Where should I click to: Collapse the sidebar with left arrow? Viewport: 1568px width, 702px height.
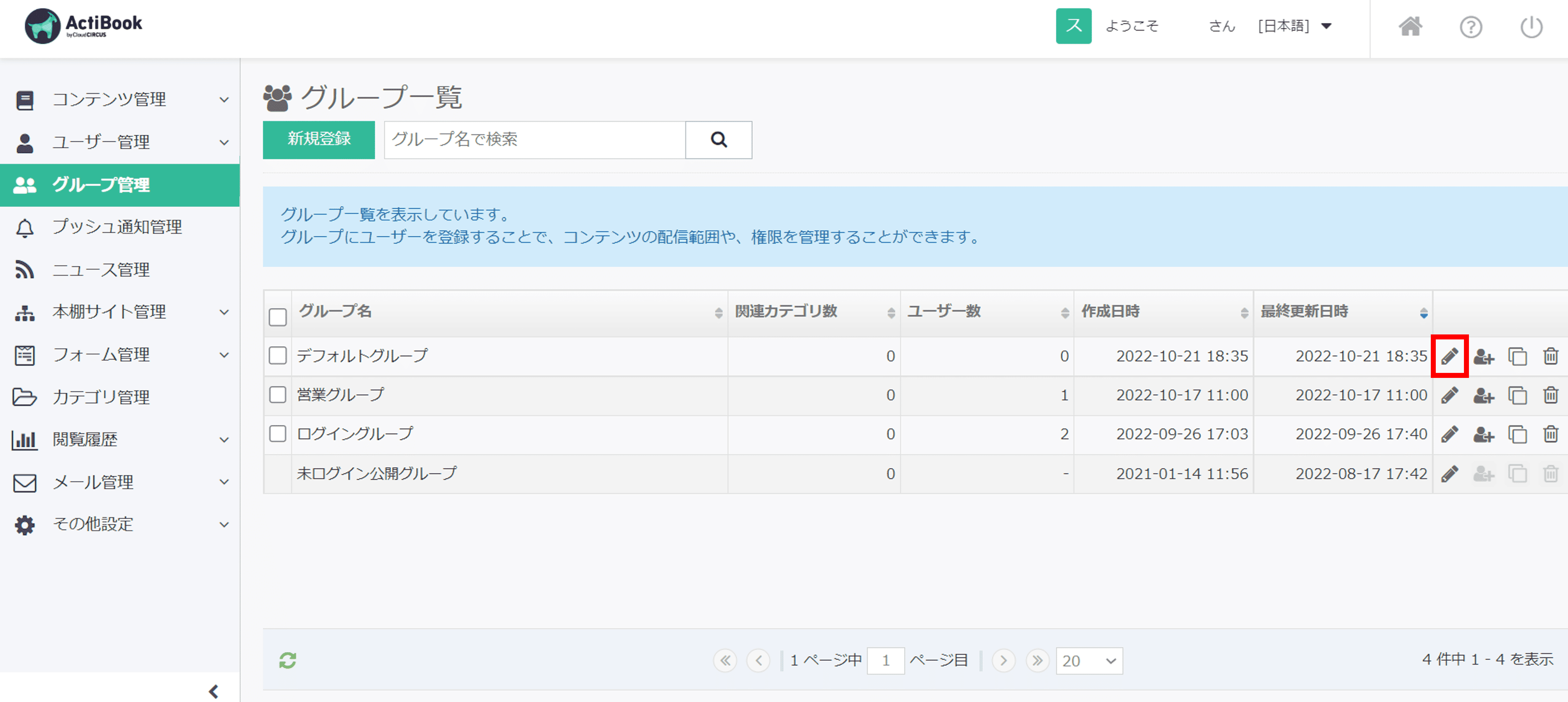point(214,692)
